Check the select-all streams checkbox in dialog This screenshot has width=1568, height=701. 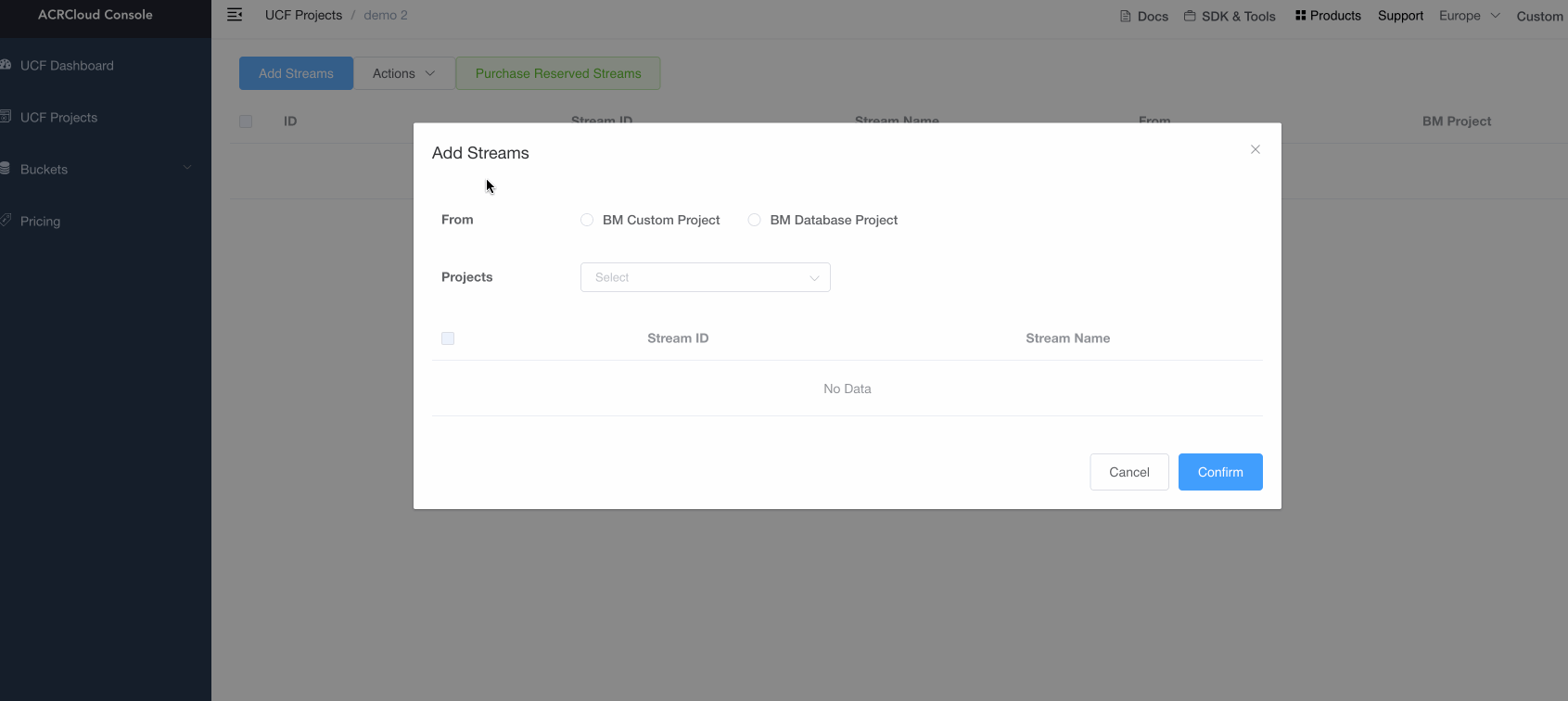(448, 338)
